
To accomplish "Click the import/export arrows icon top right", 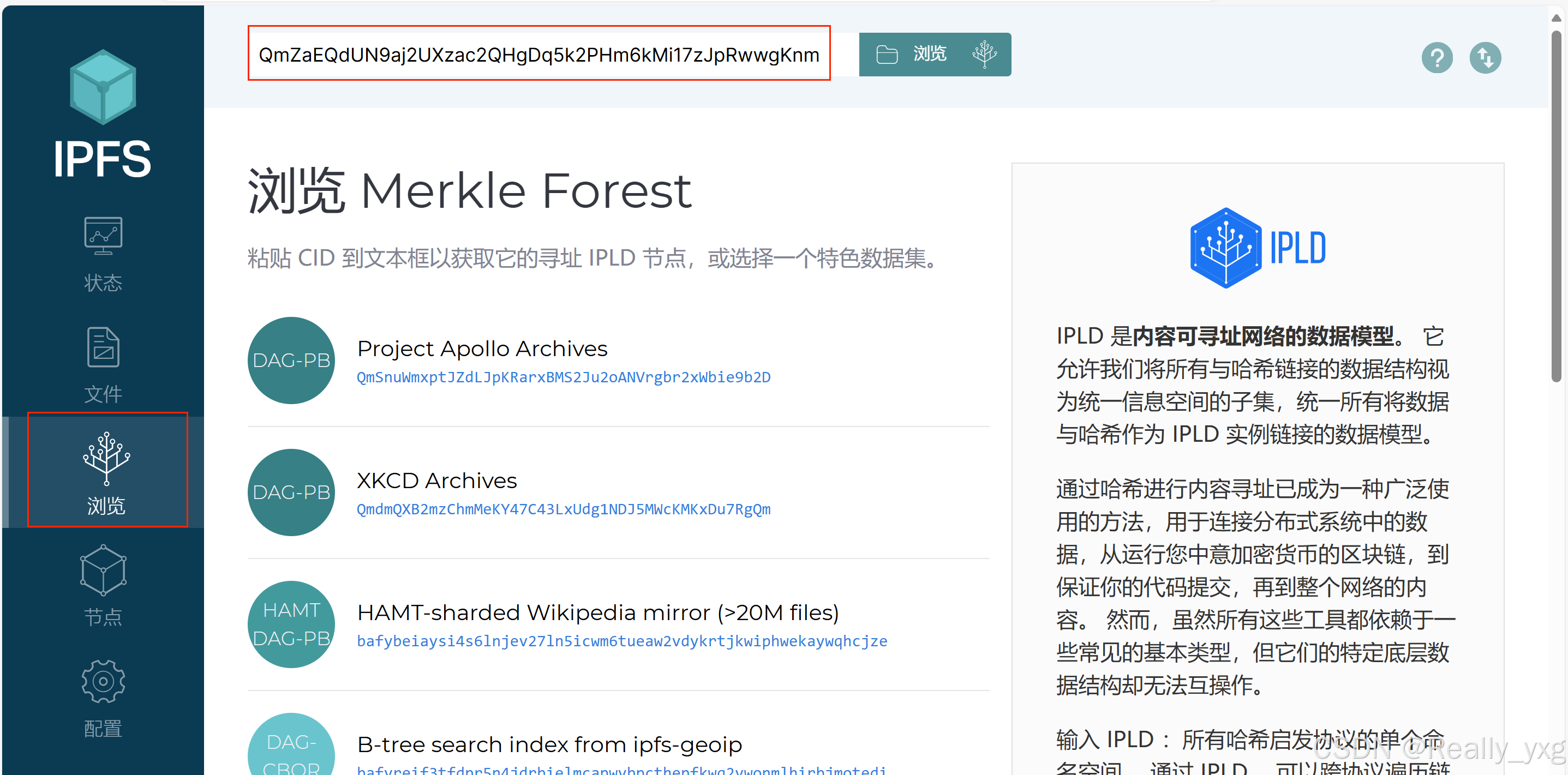I will coord(1485,57).
